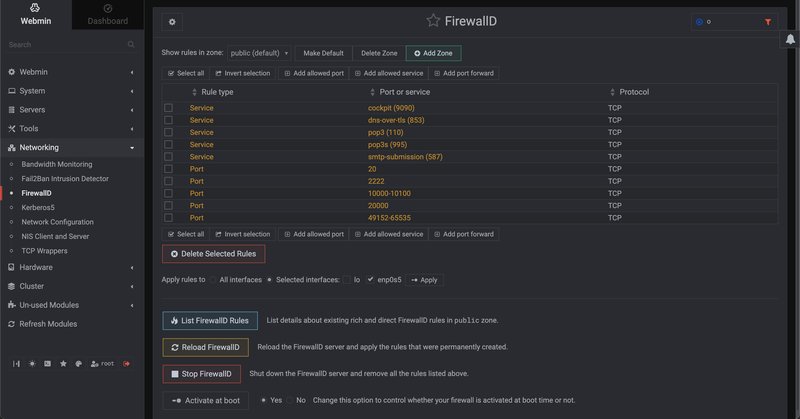Click in the sidebar Search field

pos(65,45)
